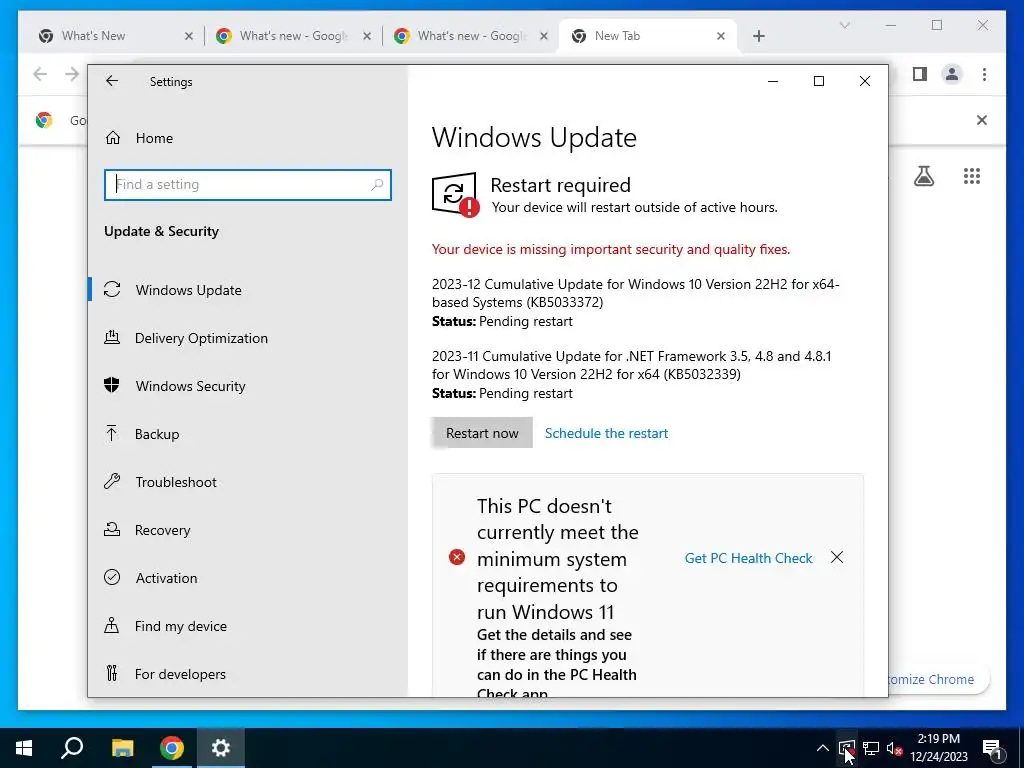
Task: Click Customize Chrome button
Action: tap(938, 679)
